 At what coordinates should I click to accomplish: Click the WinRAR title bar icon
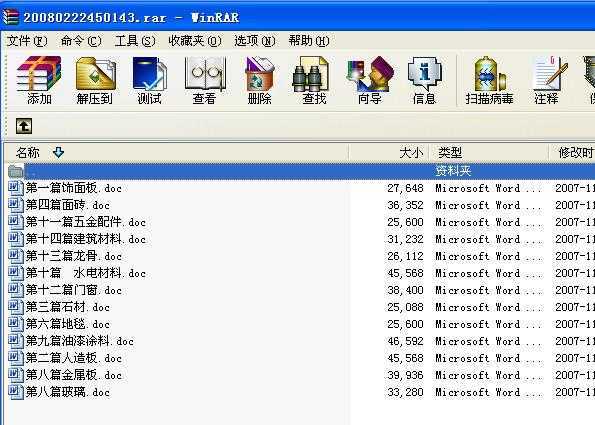click(x=10, y=17)
